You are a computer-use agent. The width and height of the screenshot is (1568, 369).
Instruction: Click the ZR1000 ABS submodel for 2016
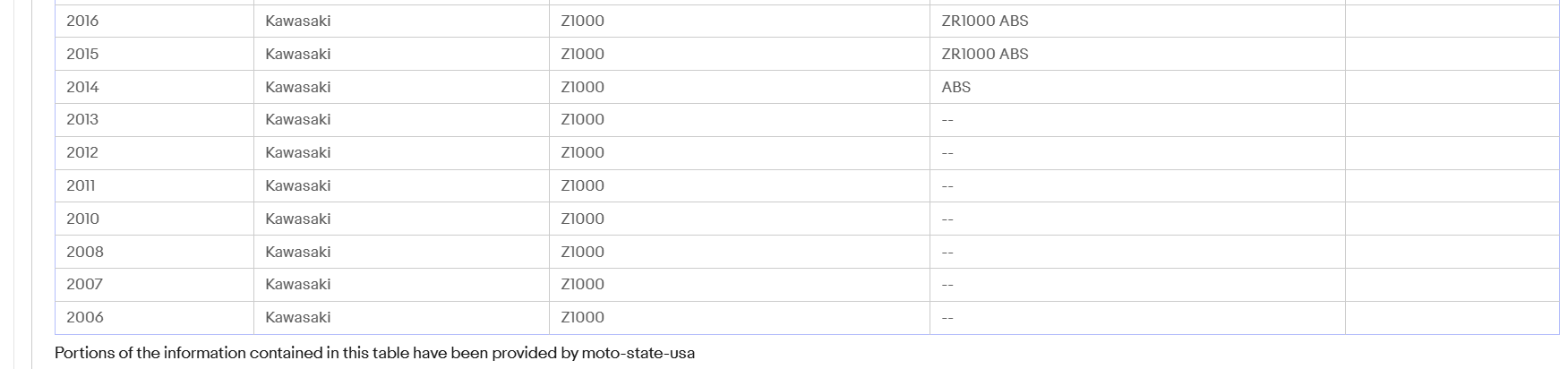click(x=985, y=21)
